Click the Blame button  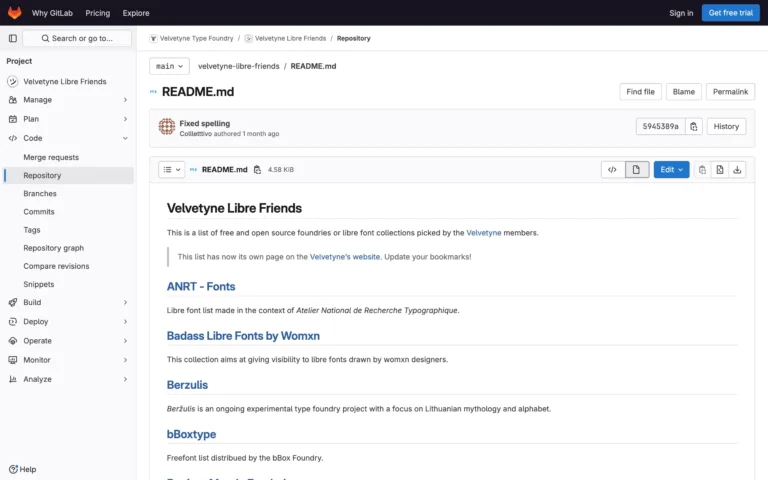click(683, 92)
